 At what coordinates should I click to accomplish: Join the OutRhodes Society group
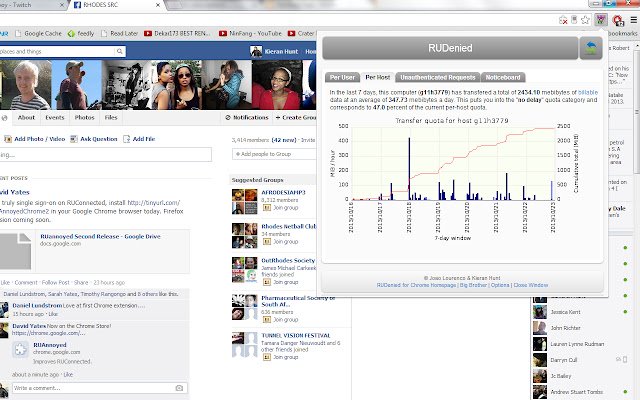(x=281, y=282)
